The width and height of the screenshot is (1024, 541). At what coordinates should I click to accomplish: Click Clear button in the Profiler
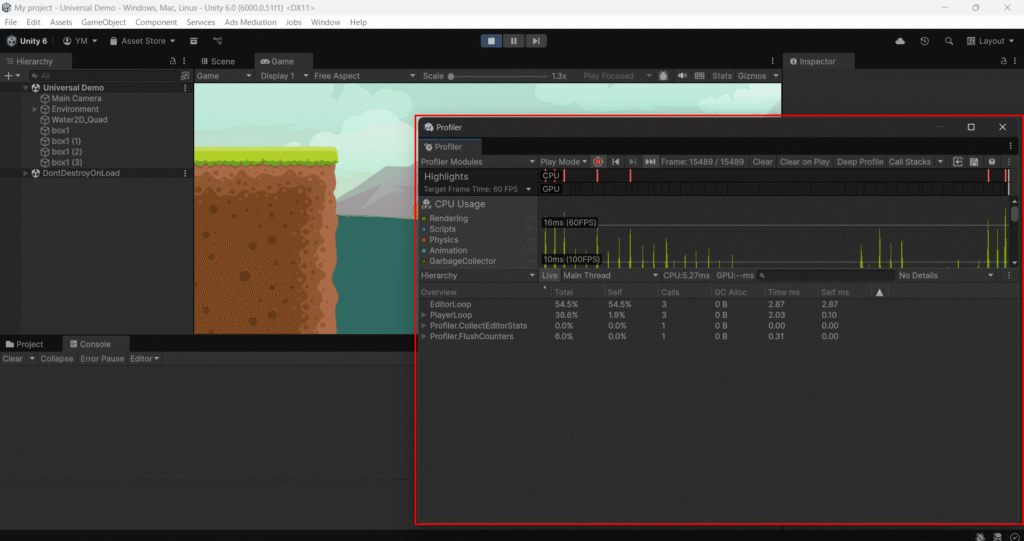[762, 162]
